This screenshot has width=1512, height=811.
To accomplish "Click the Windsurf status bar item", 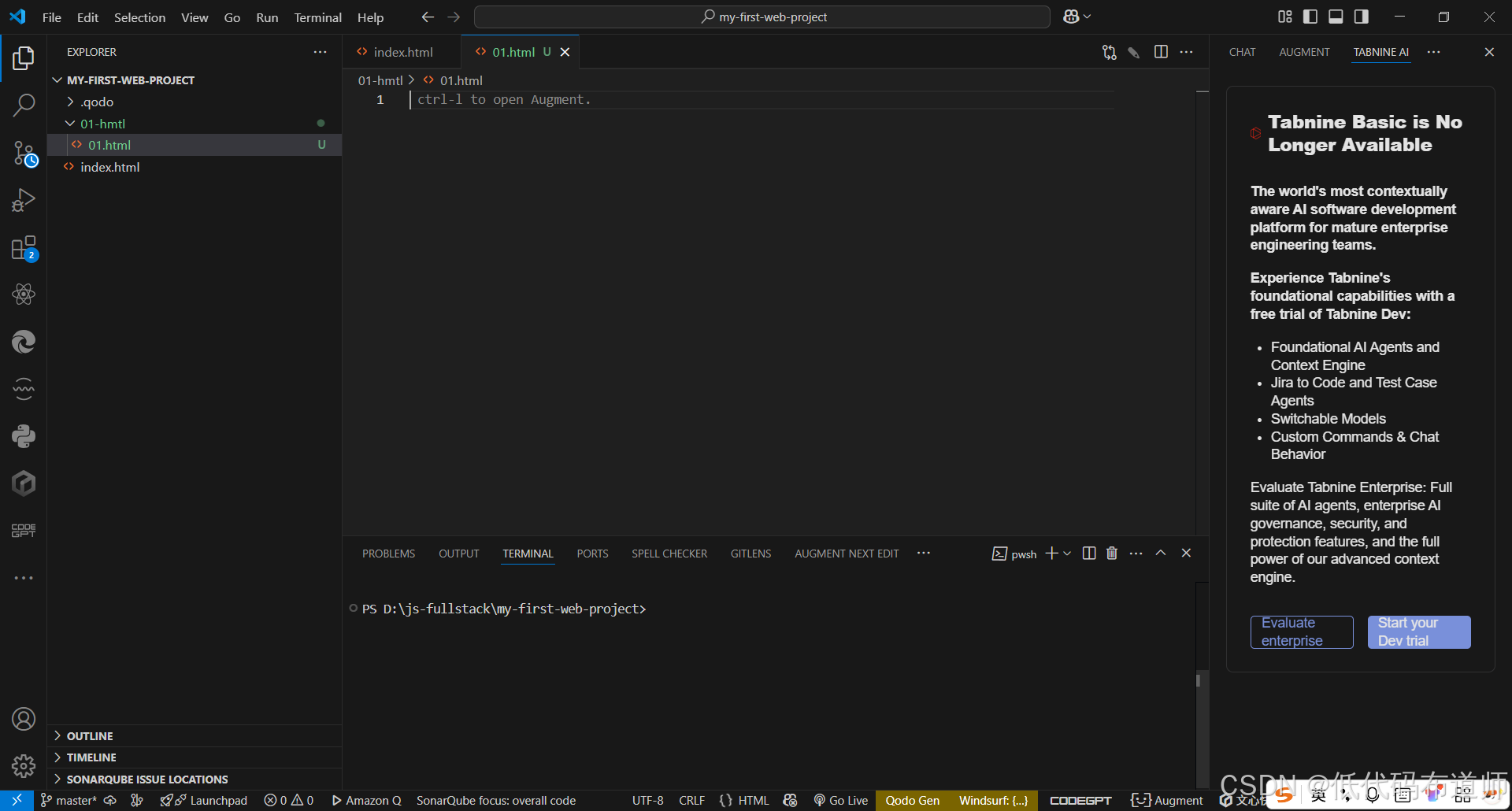I will pyautogui.click(x=994, y=801).
